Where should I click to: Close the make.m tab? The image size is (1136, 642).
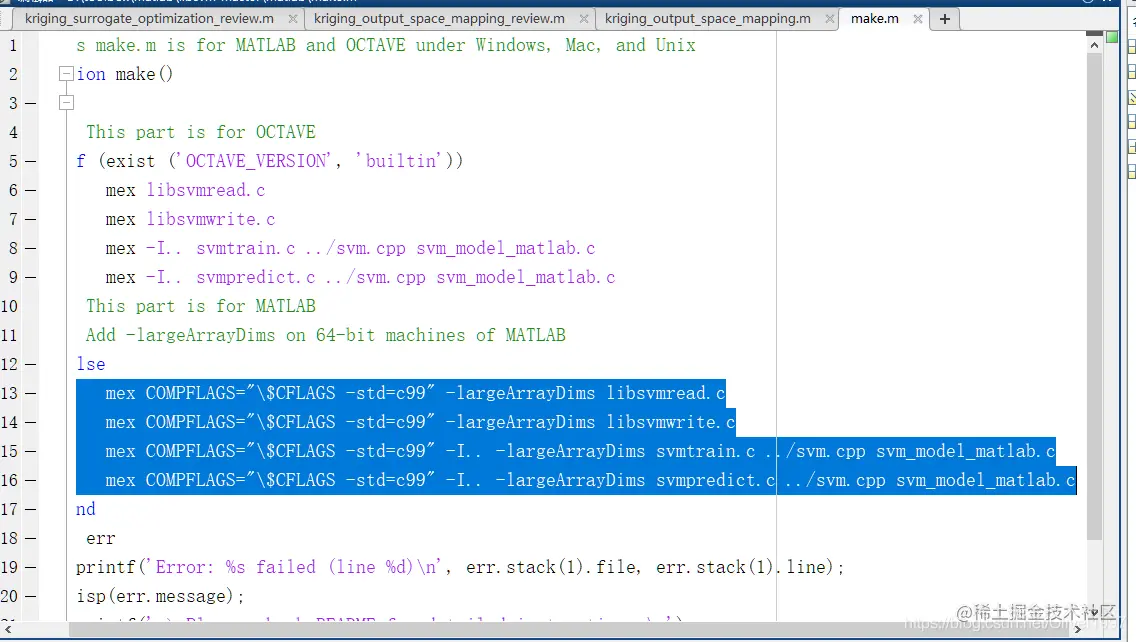(918, 19)
